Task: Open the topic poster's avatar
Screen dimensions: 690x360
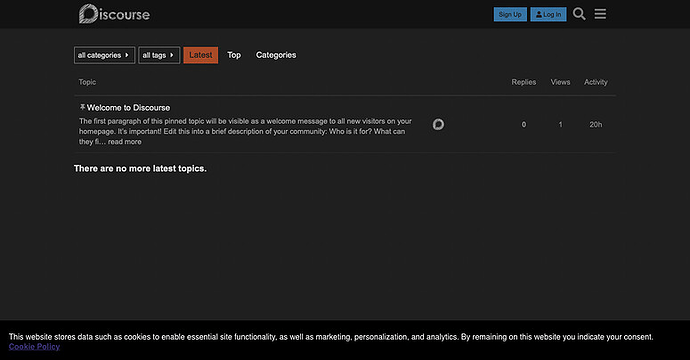Action: (x=438, y=125)
